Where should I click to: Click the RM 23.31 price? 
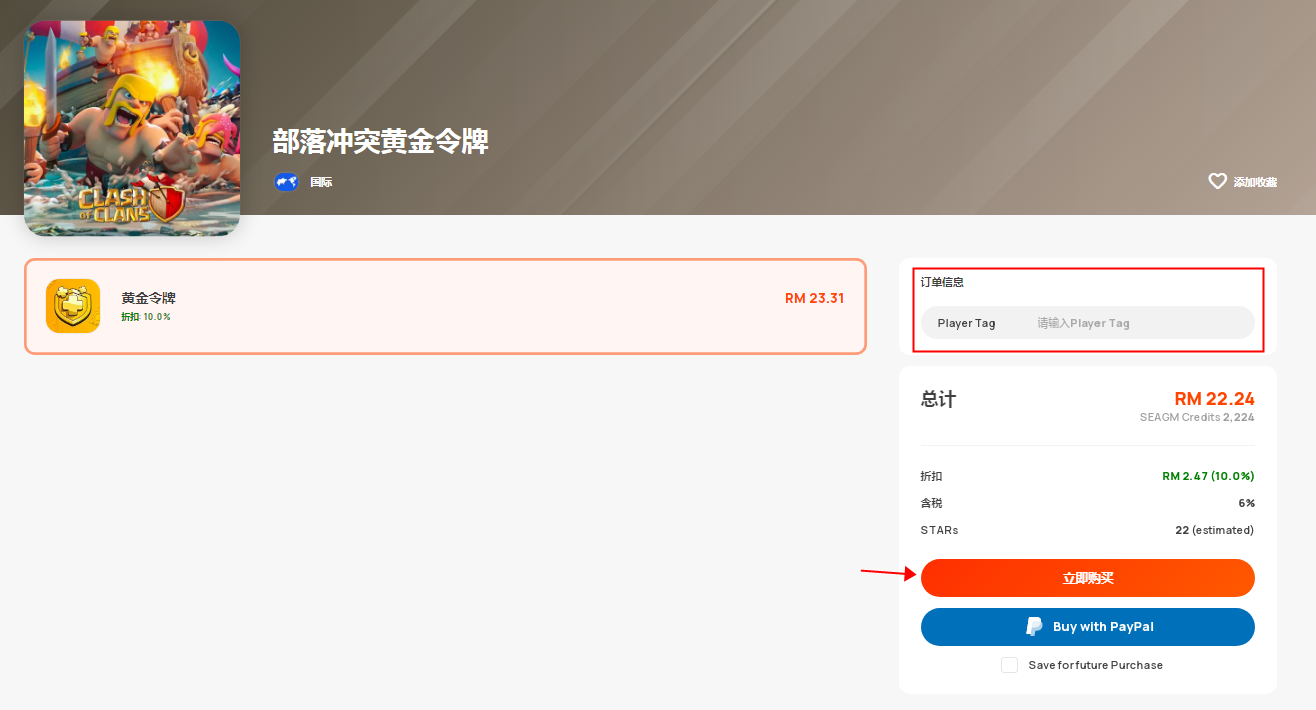click(x=814, y=298)
